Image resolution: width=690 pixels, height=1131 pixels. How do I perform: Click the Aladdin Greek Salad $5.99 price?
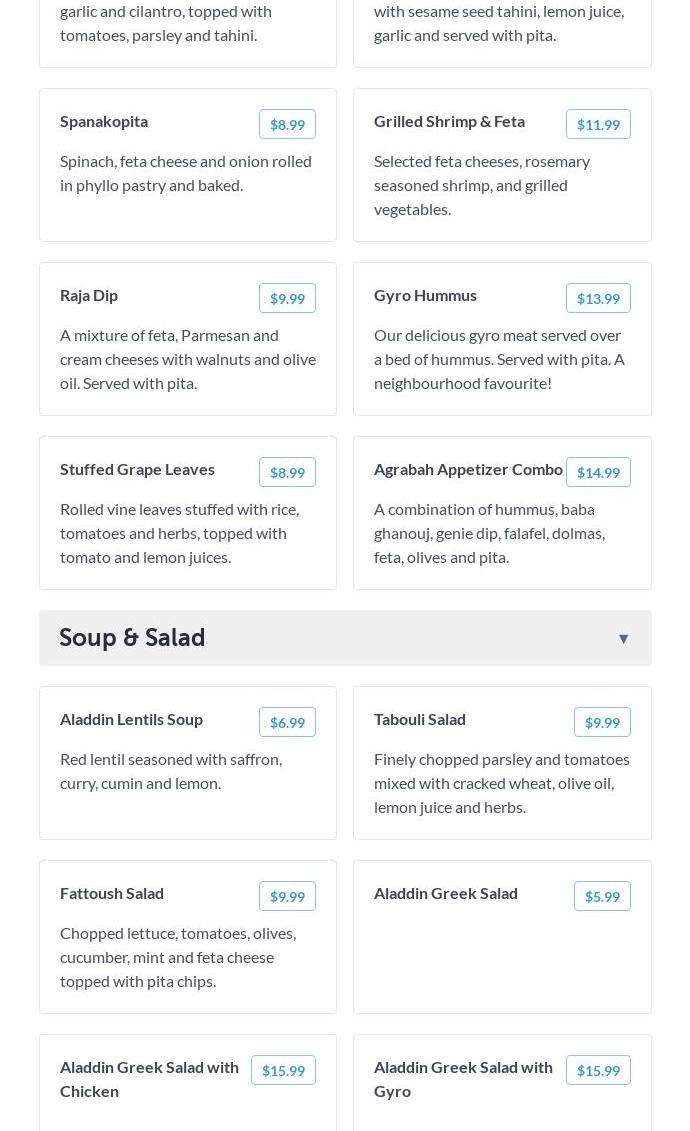click(602, 897)
